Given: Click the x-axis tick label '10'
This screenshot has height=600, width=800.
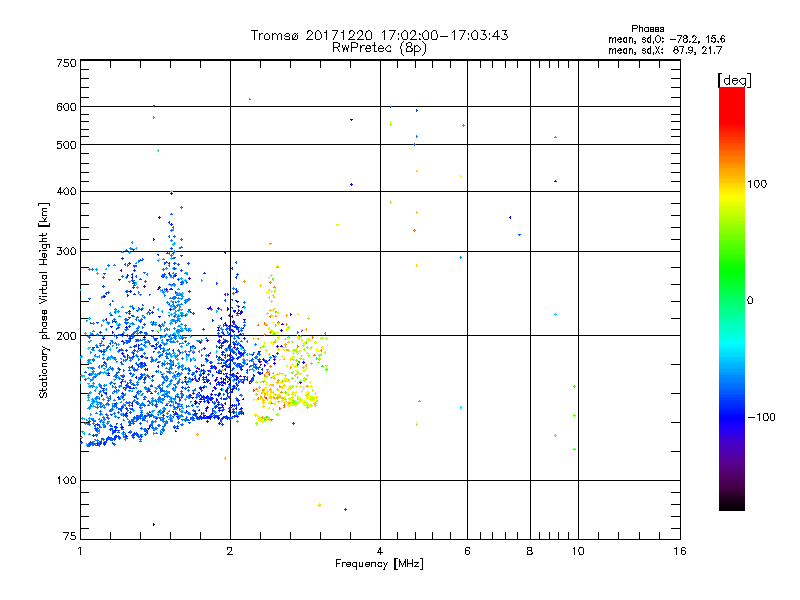Looking at the screenshot, I should pos(578,551).
